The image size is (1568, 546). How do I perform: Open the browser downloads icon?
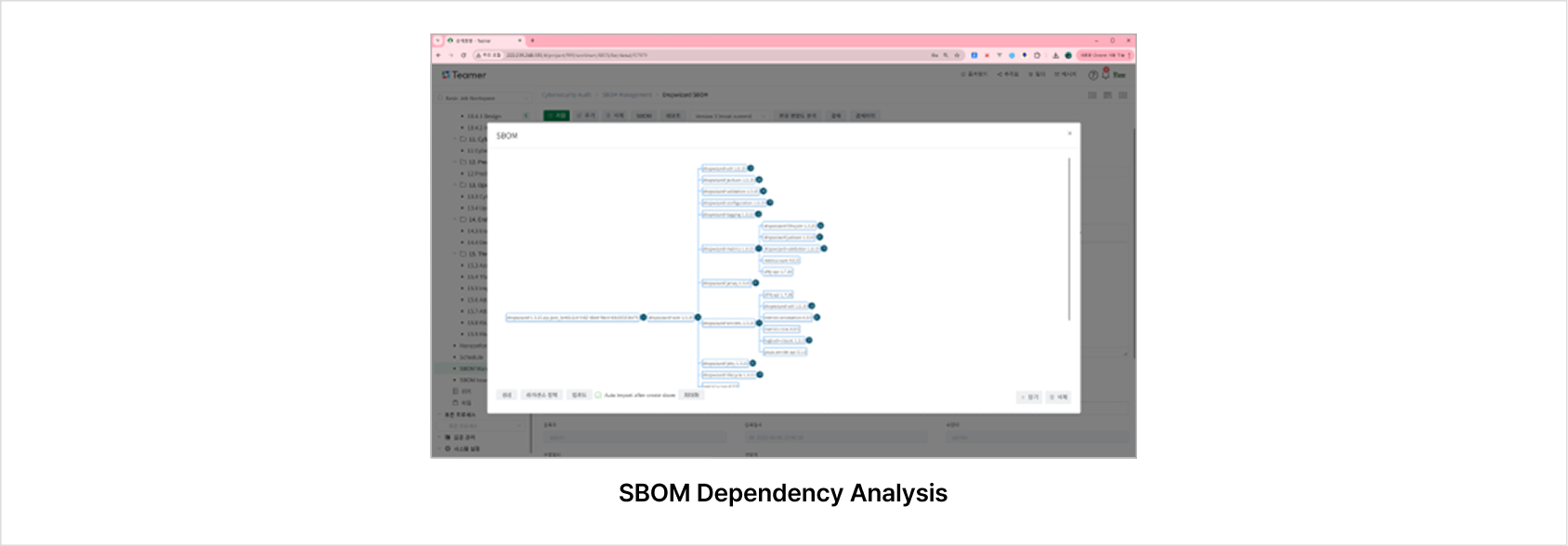1055,55
